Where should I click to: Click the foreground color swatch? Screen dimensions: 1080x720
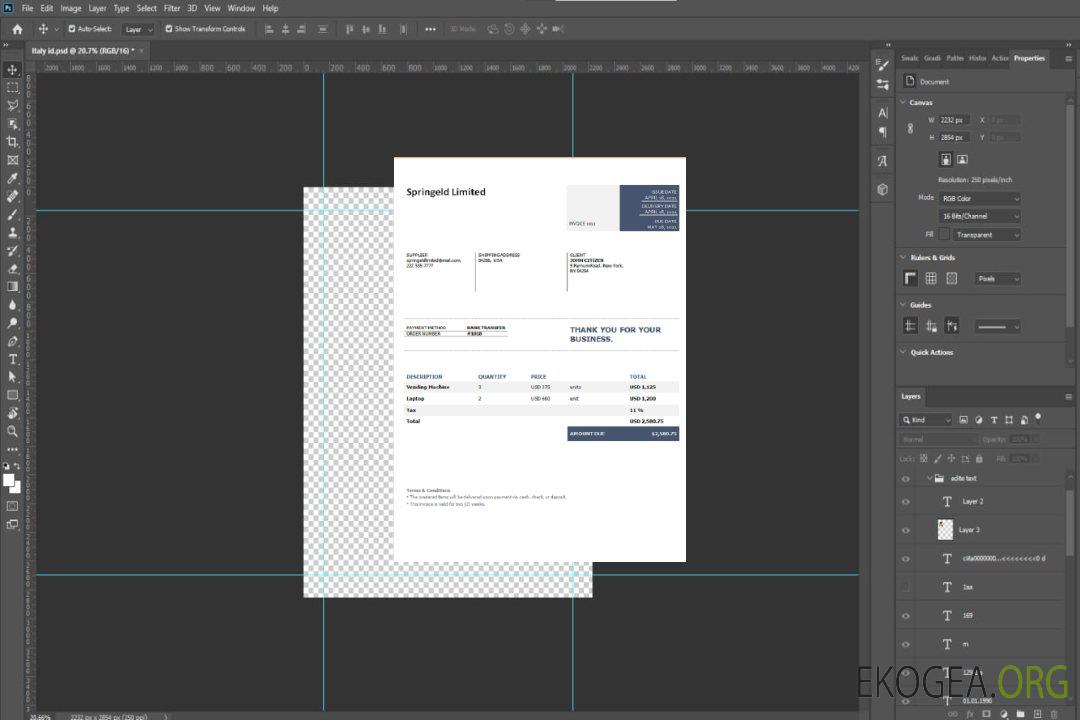click(9, 481)
